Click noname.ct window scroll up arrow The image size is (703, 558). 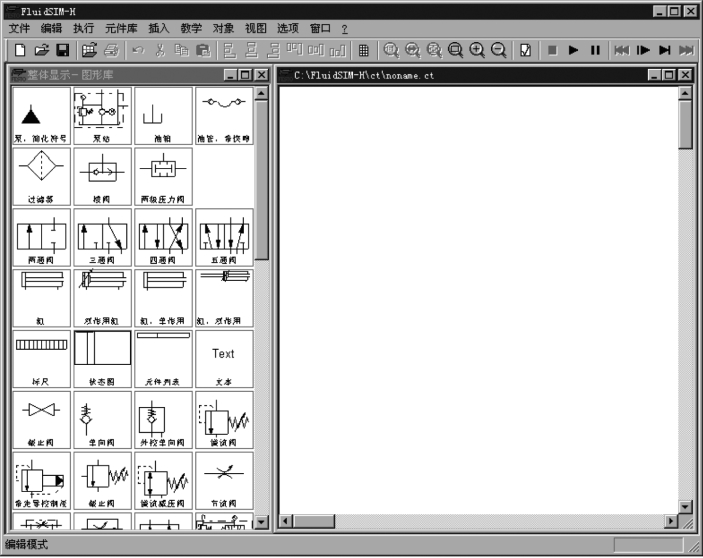685,93
